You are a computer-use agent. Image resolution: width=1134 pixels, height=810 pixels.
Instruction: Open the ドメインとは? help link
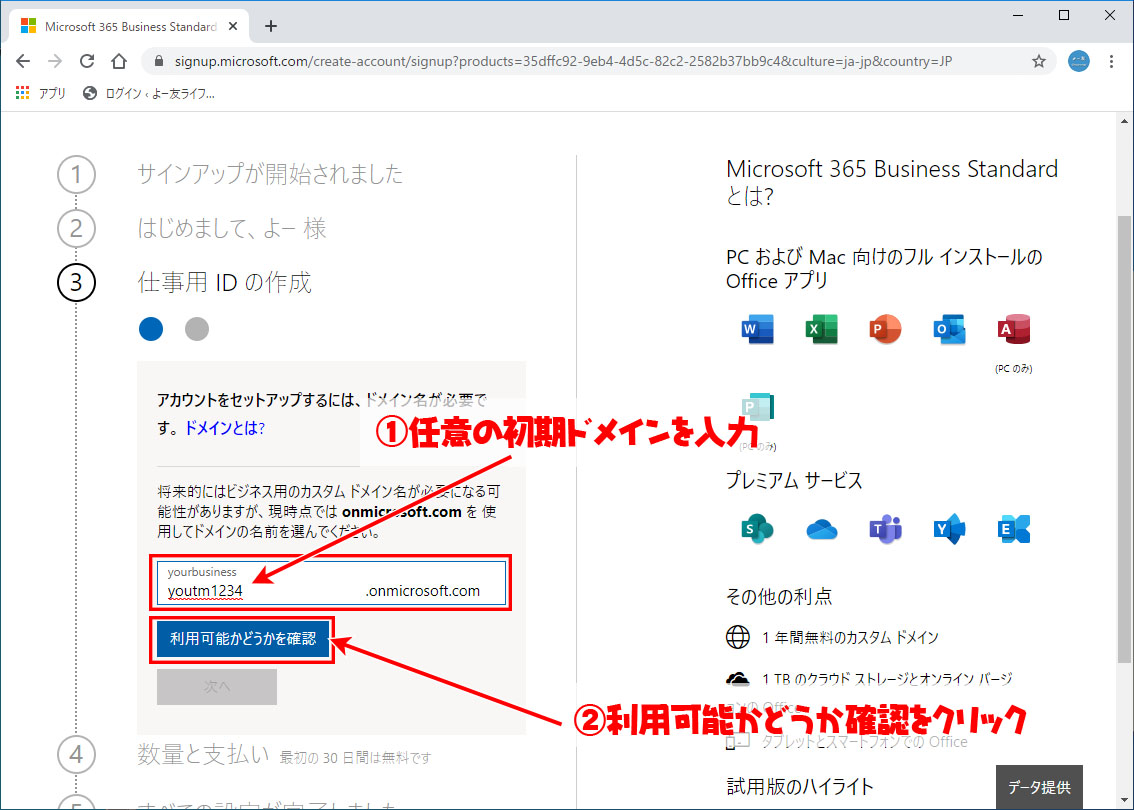click(225, 428)
